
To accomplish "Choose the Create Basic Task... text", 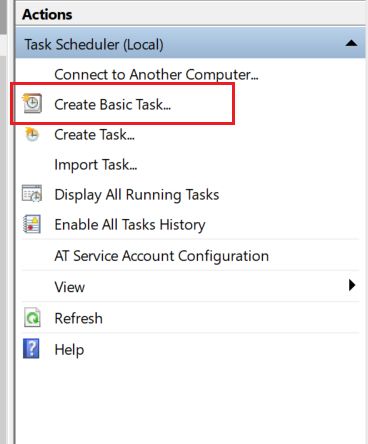I will click(x=113, y=104).
